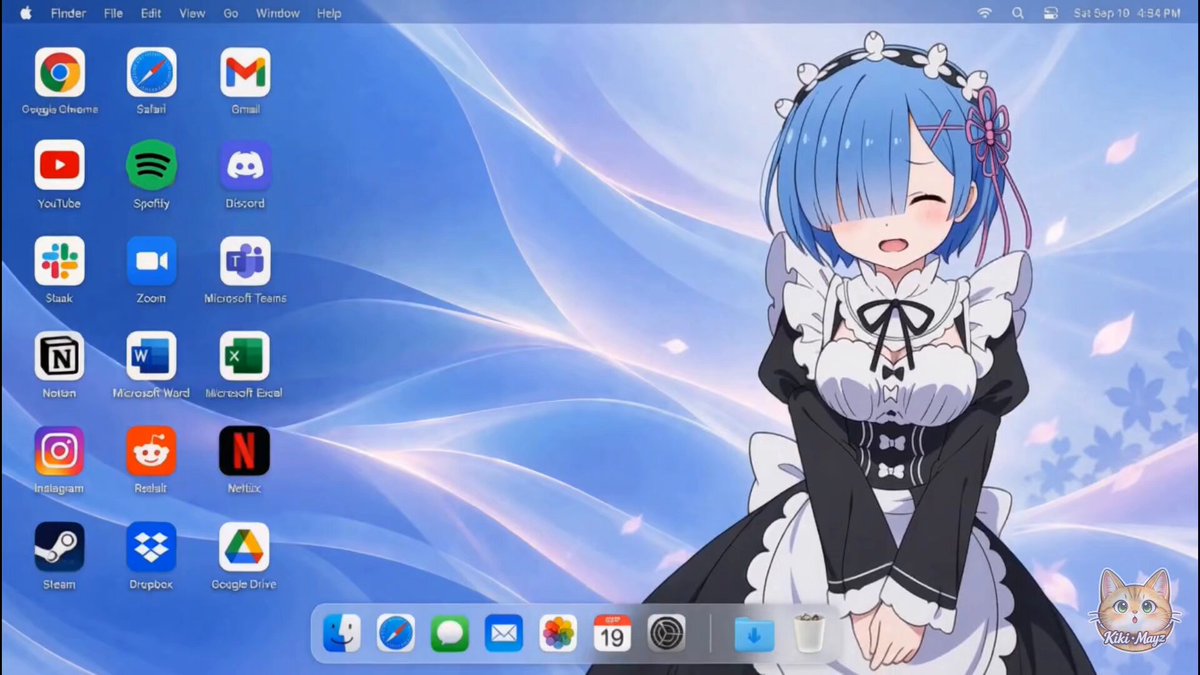Image resolution: width=1200 pixels, height=675 pixels.
Task: Click Finder in the dock
Action: (x=342, y=633)
